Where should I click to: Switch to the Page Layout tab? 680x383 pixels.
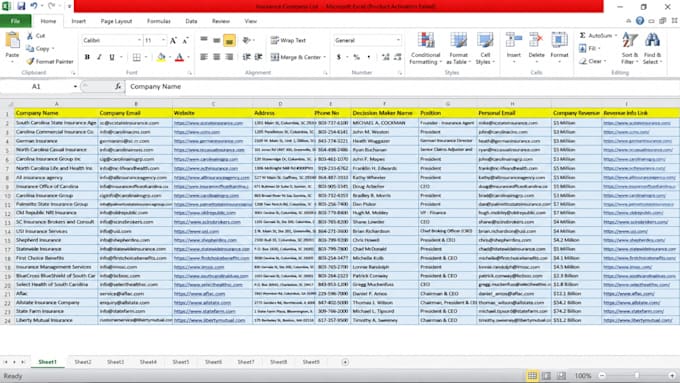pos(116,21)
